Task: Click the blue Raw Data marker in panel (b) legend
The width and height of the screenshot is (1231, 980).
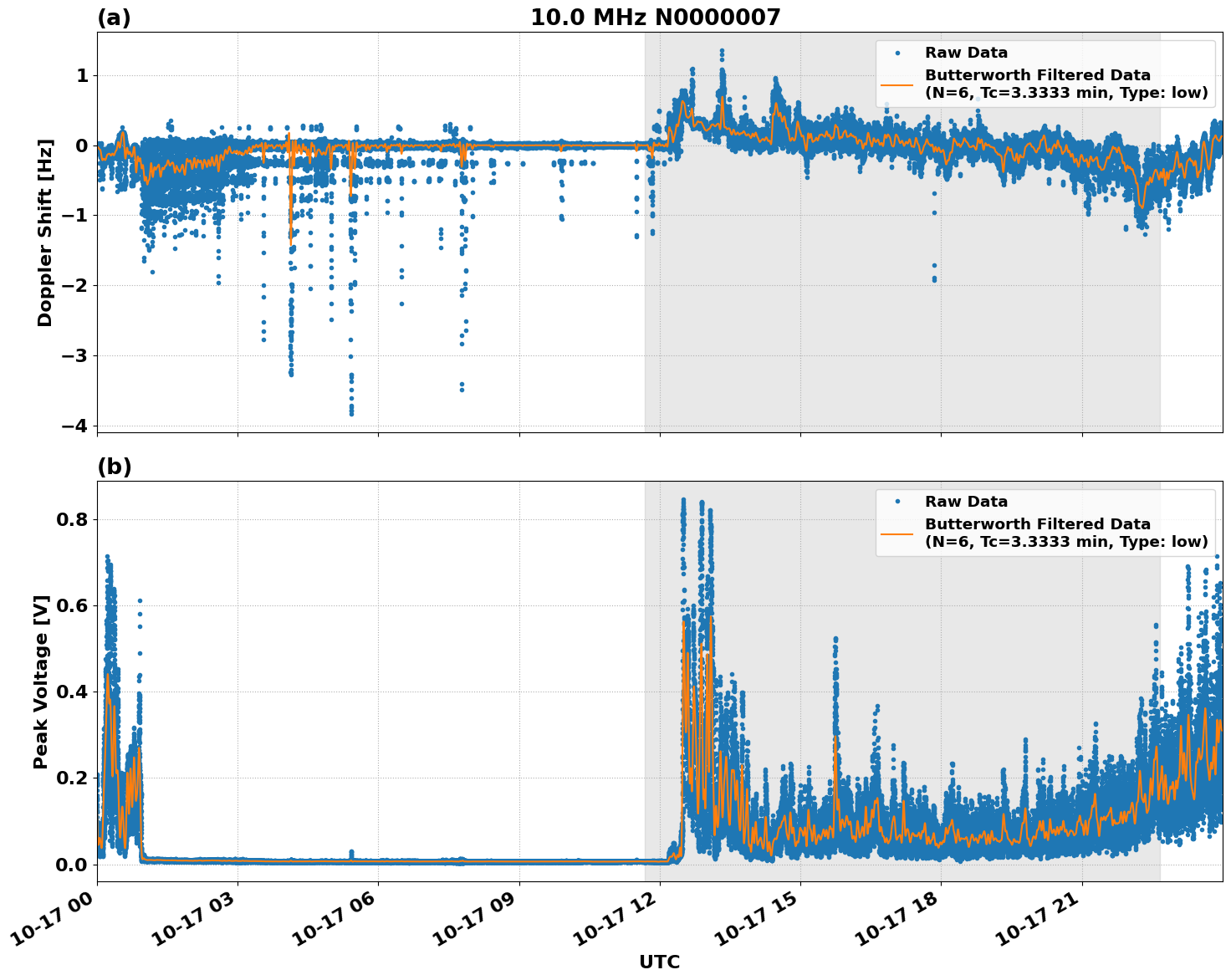Action: click(x=897, y=503)
